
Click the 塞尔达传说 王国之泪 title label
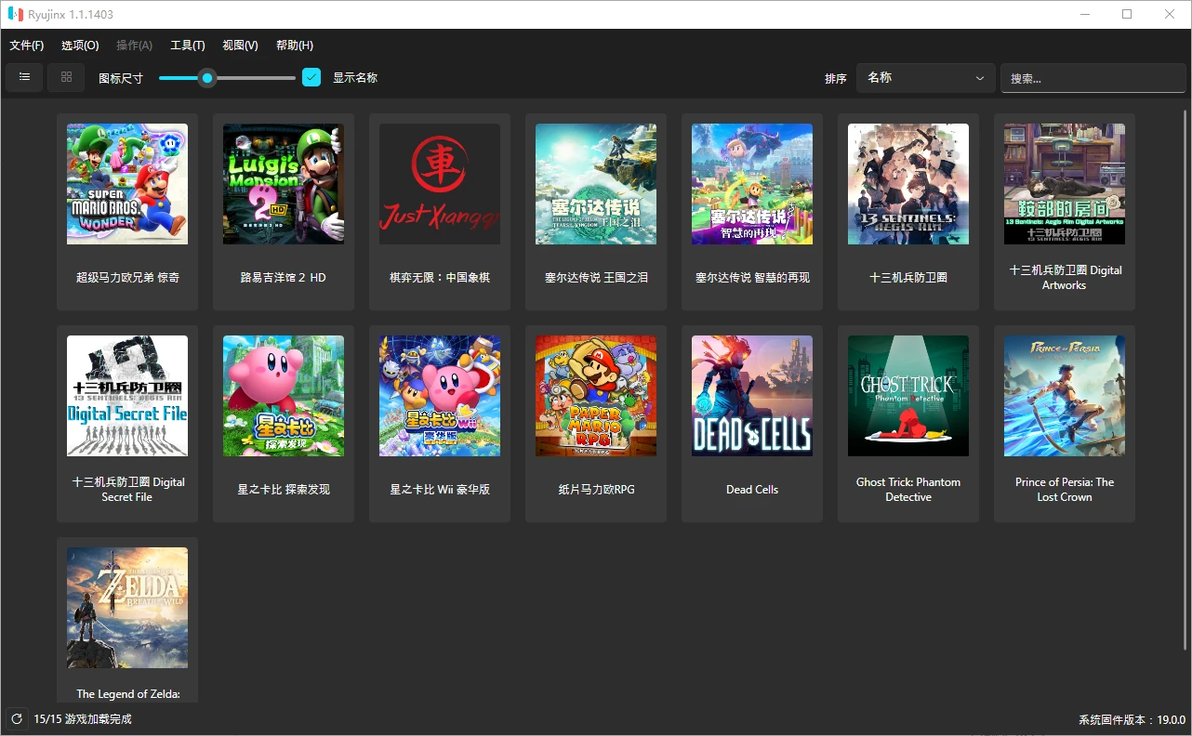596,278
